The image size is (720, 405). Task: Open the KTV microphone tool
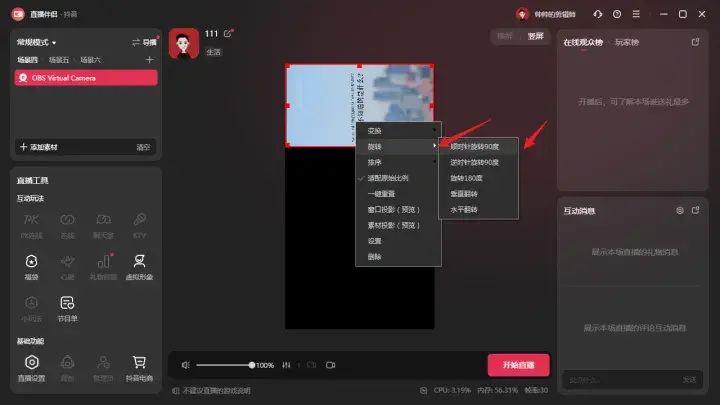(x=140, y=225)
